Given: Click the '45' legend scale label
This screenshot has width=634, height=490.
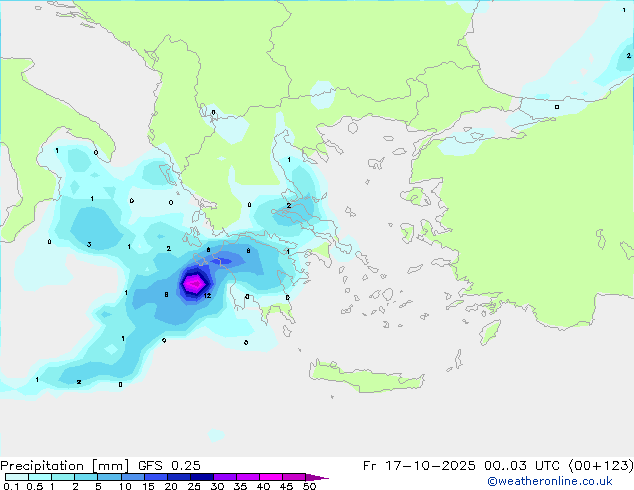Looking at the screenshot, I should [x=286, y=486].
